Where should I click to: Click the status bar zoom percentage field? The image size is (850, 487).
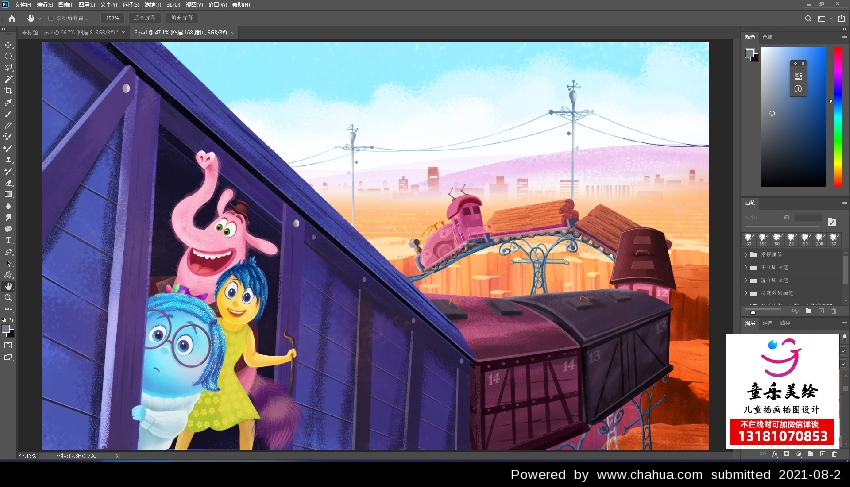[x=27, y=456]
